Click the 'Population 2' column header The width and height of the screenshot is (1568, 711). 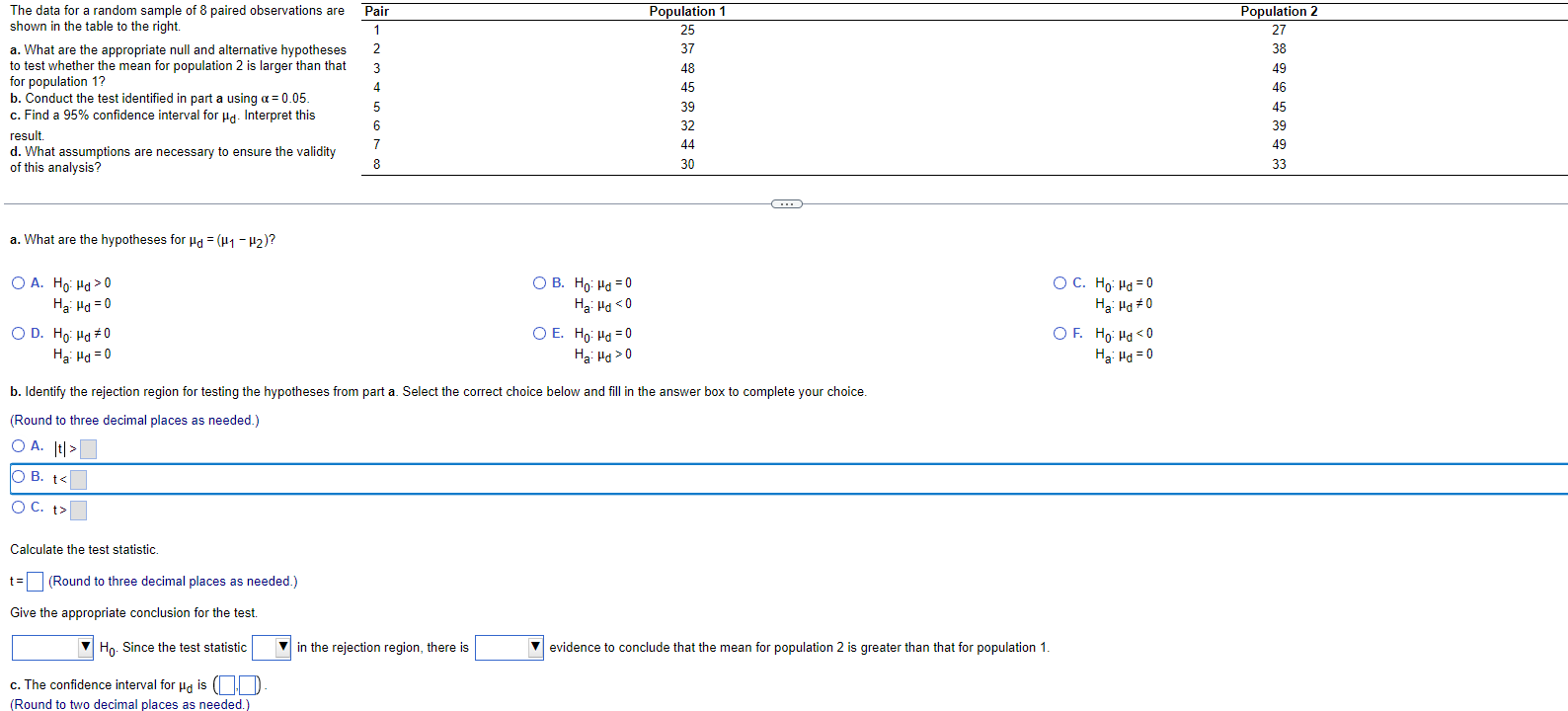(1279, 11)
